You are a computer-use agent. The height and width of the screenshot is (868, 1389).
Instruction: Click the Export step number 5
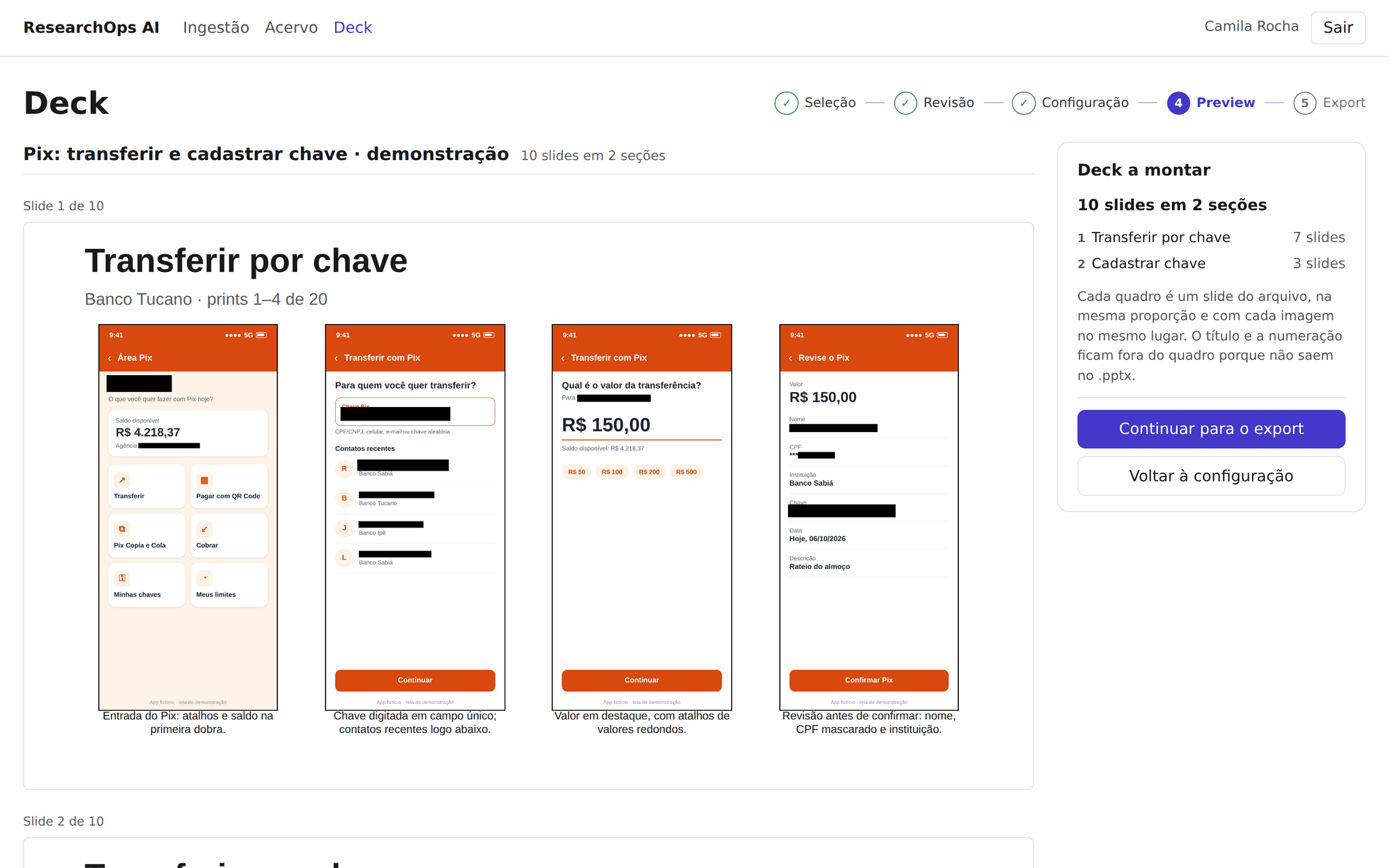click(1305, 103)
